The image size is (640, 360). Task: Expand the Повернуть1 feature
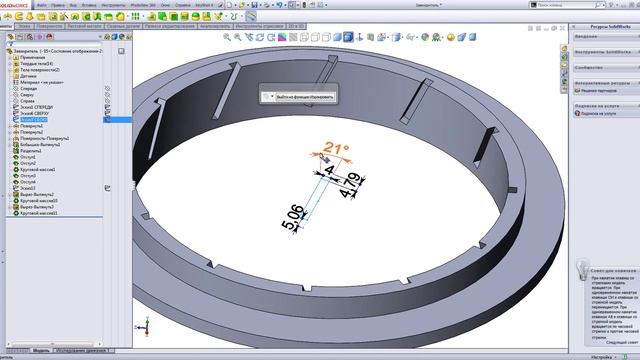click(x=10, y=126)
